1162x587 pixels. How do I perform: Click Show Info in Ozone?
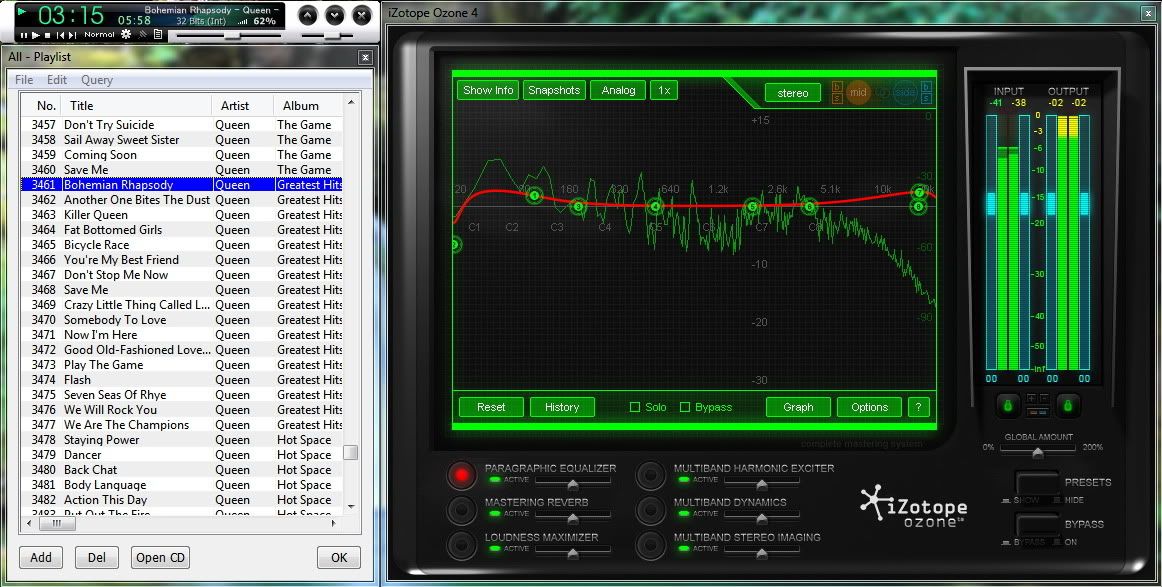(488, 90)
